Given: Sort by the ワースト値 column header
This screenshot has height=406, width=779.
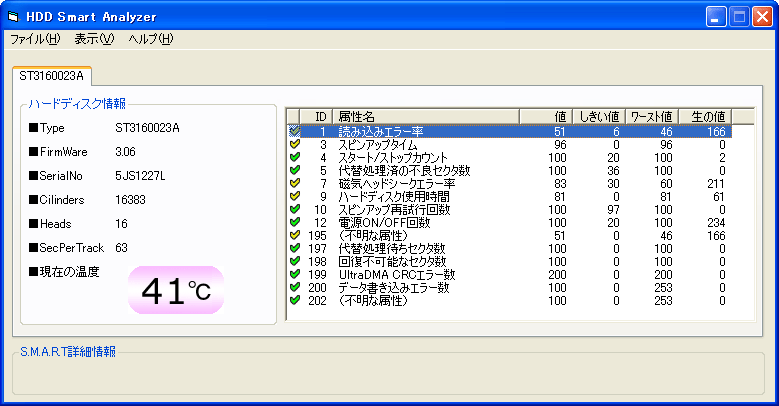Looking at the screenshot, I should click(x=652, y=117).
